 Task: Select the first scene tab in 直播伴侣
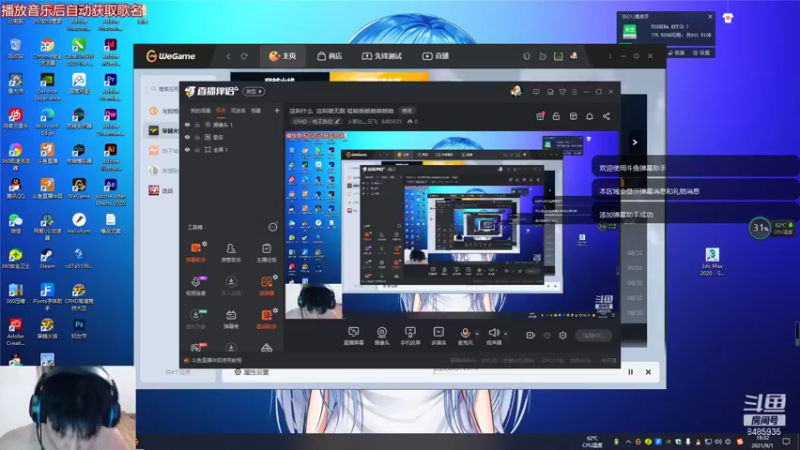tap(201, 110)
